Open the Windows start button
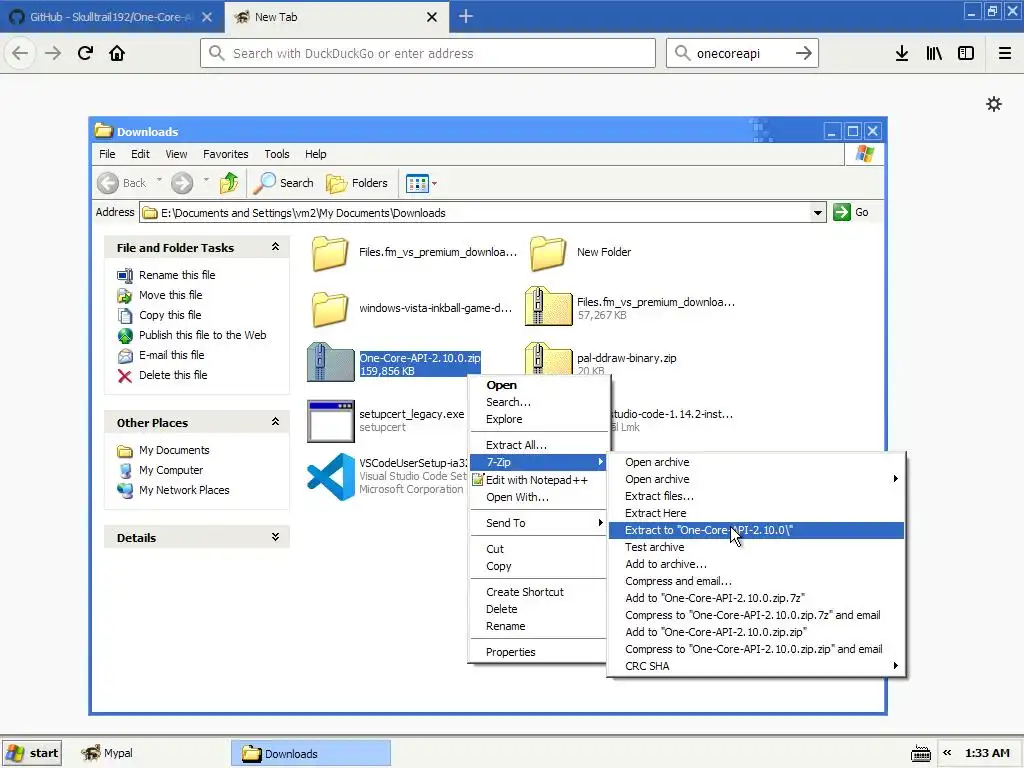 coord(32,753)
